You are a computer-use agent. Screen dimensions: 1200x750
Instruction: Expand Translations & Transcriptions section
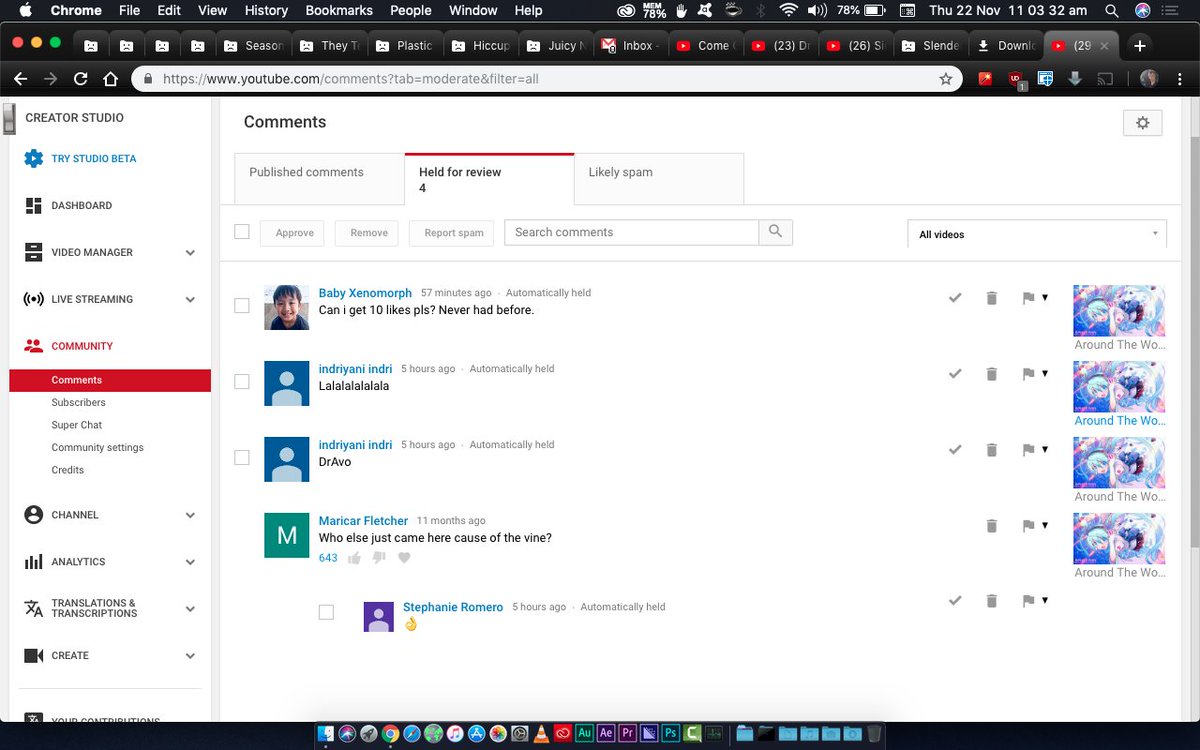click(190, 609)
